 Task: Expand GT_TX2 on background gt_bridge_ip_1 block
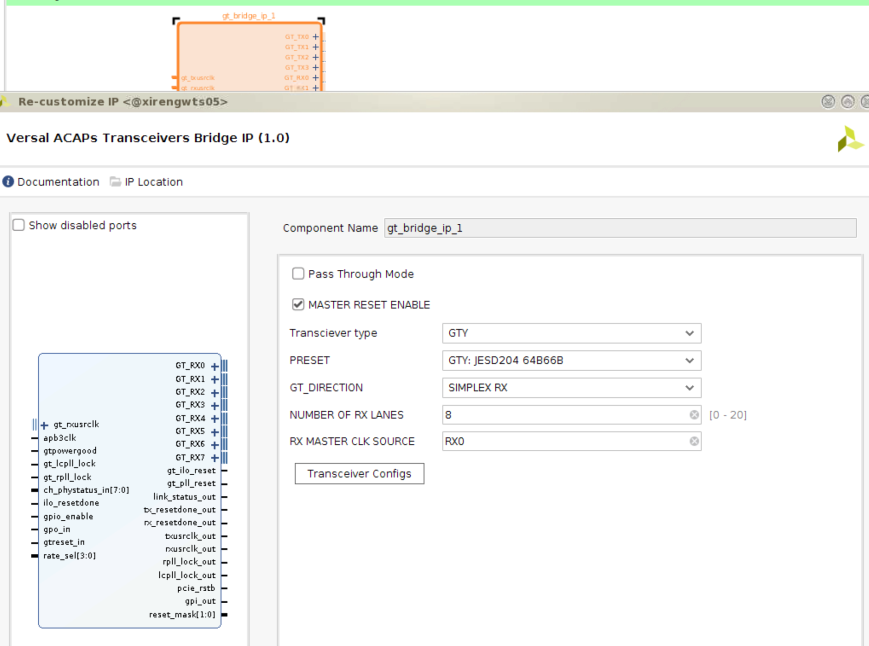tap(315, 57)
